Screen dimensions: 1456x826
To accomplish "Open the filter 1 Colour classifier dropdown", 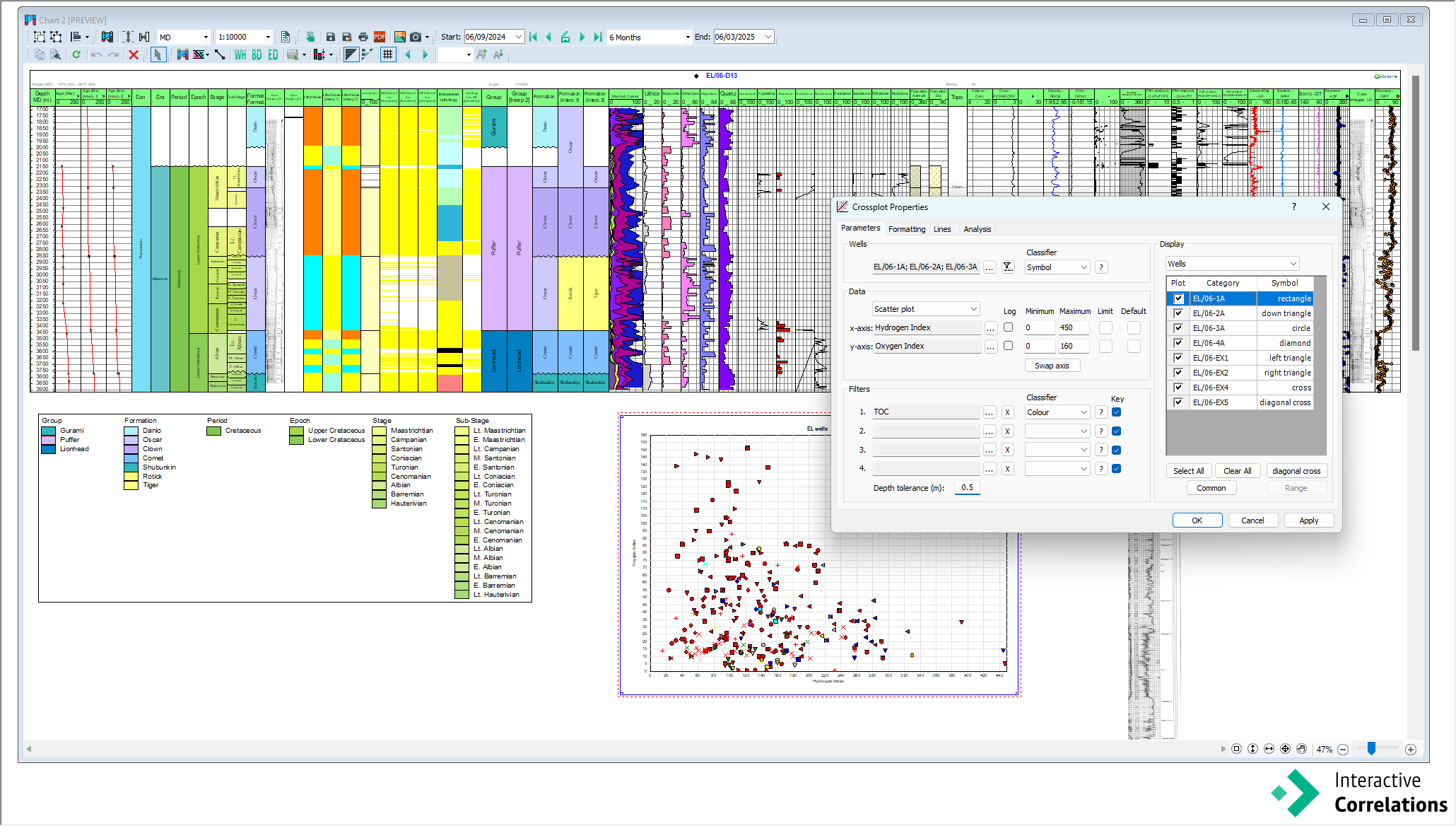I will click(x=1057, y=412).
